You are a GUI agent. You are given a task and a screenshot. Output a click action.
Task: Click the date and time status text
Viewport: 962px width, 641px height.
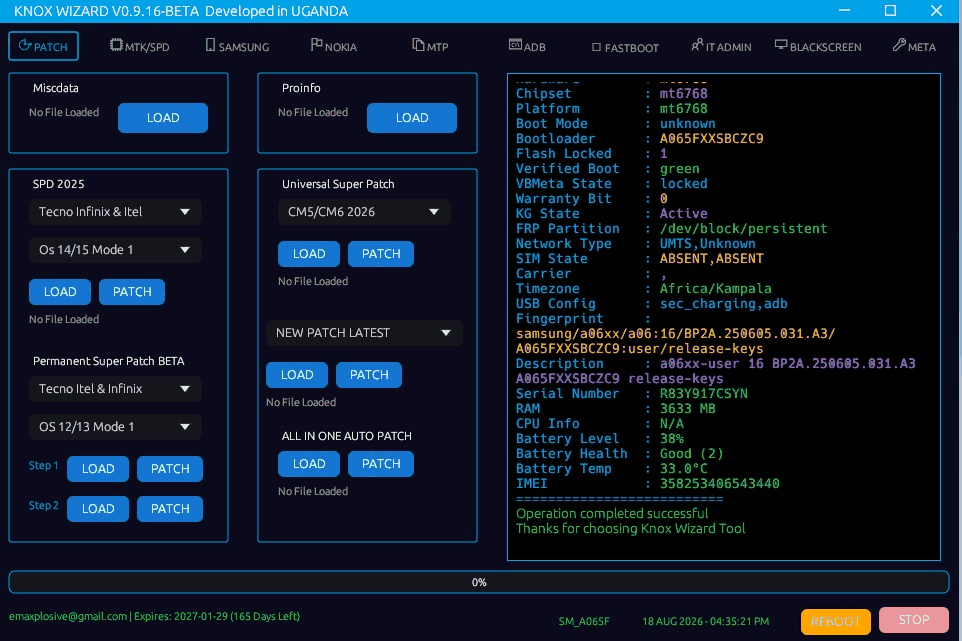(706, 621)
